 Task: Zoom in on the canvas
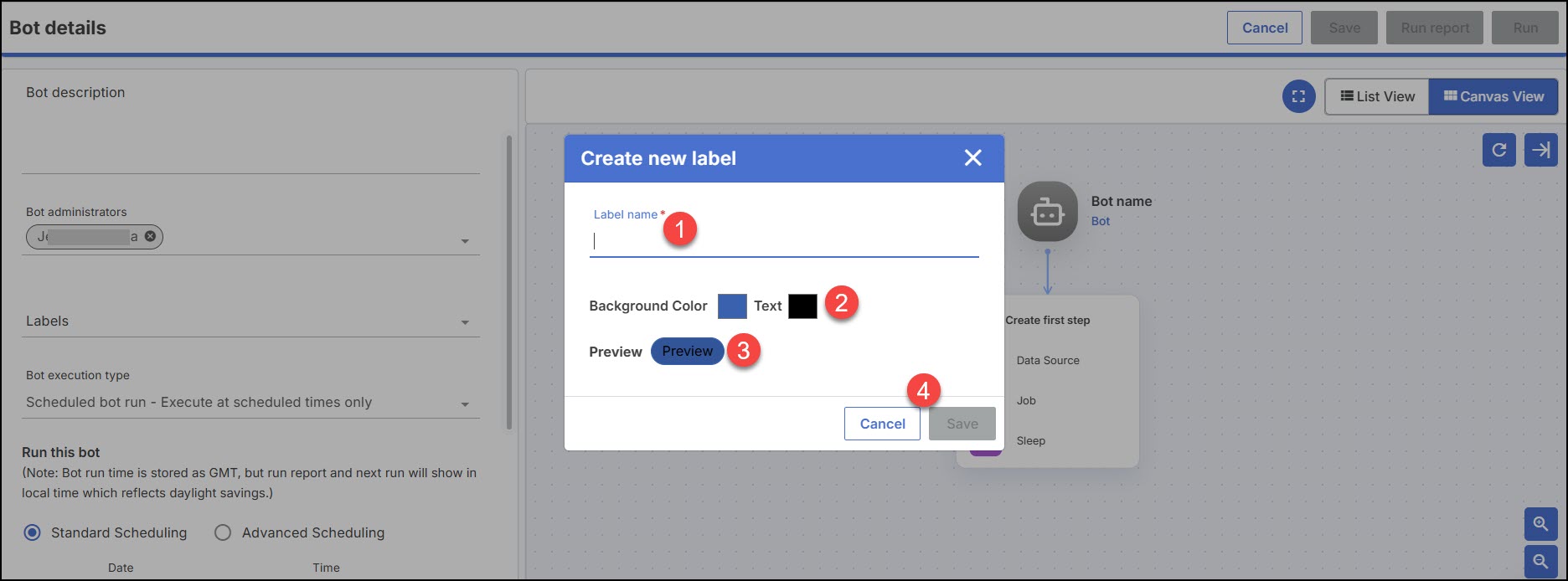(1540, 524)
